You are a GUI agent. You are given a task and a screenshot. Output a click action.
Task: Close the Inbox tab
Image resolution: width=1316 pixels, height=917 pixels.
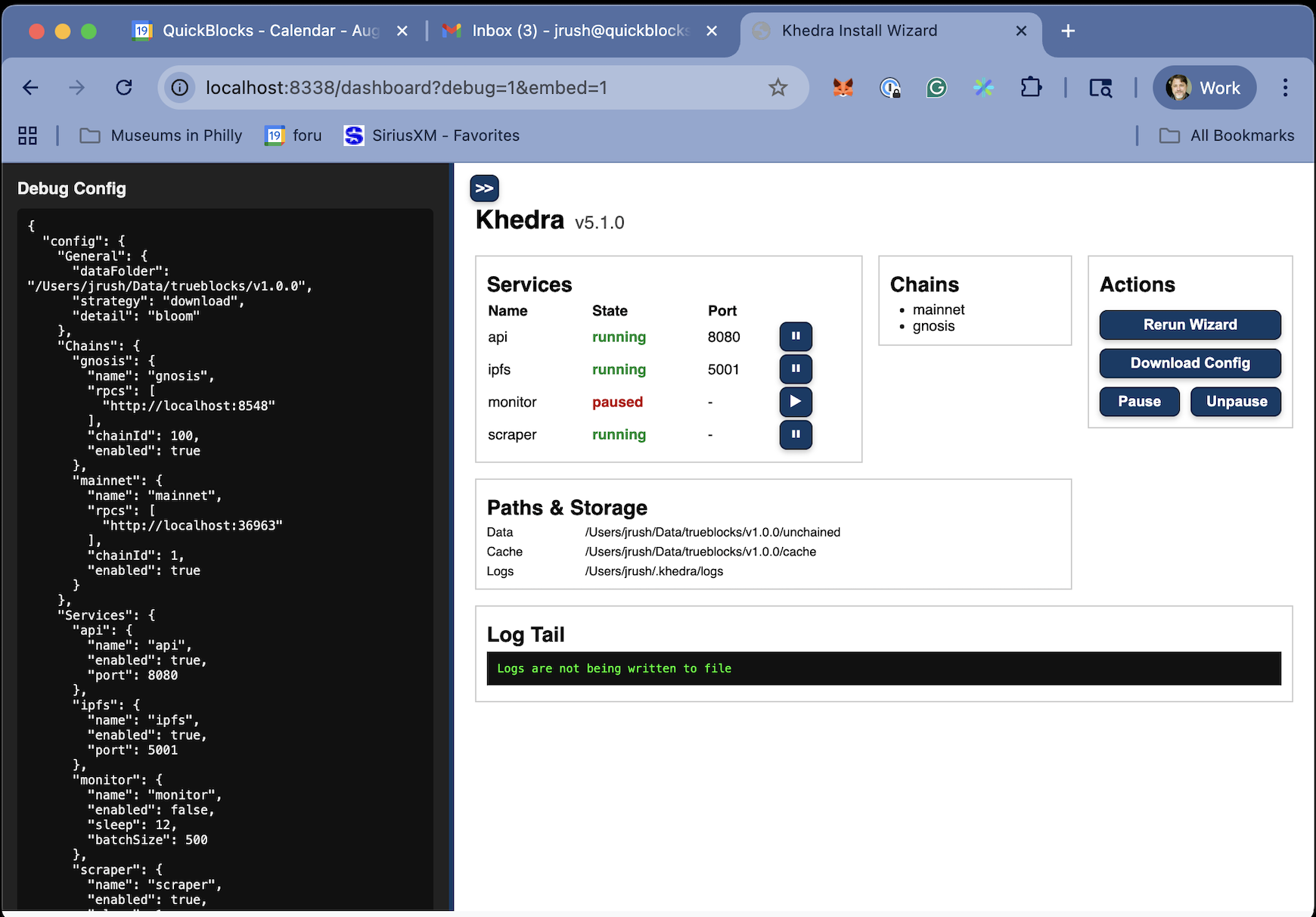coord(712,30)
